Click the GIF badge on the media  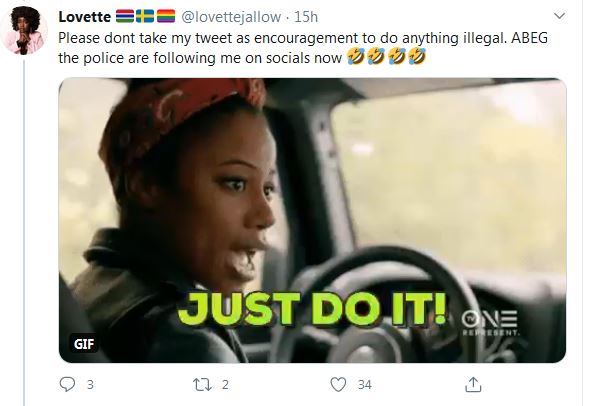84,343
